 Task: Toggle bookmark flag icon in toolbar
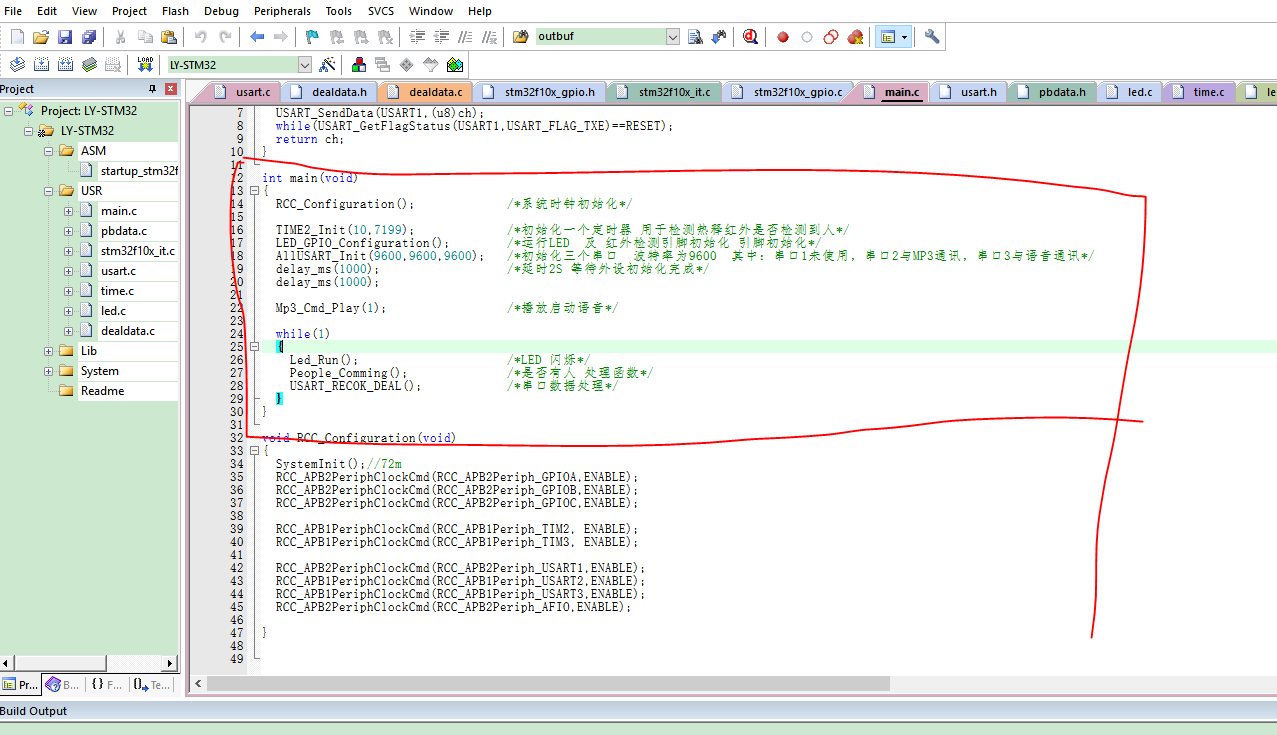click(312, 37)
